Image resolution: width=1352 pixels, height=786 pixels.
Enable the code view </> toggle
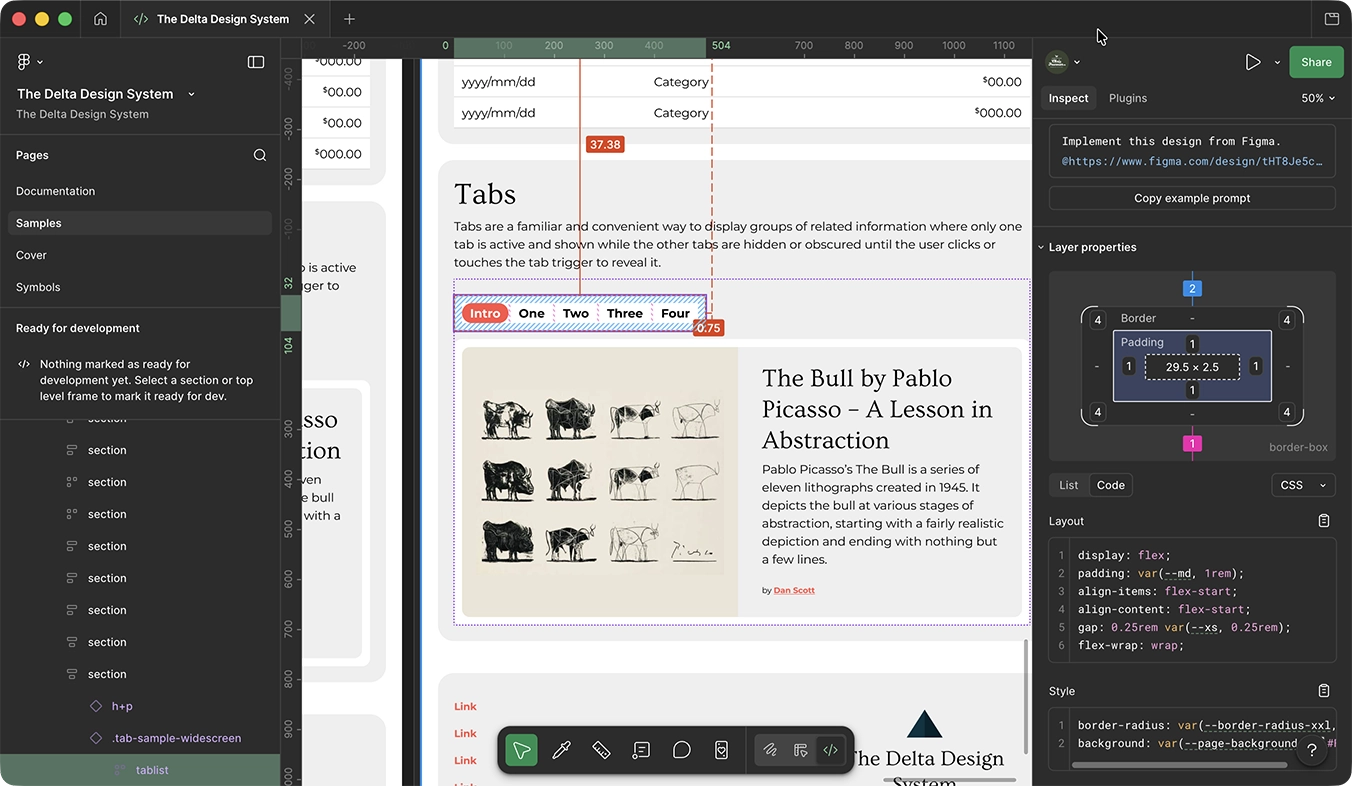[x=830, y=749]
